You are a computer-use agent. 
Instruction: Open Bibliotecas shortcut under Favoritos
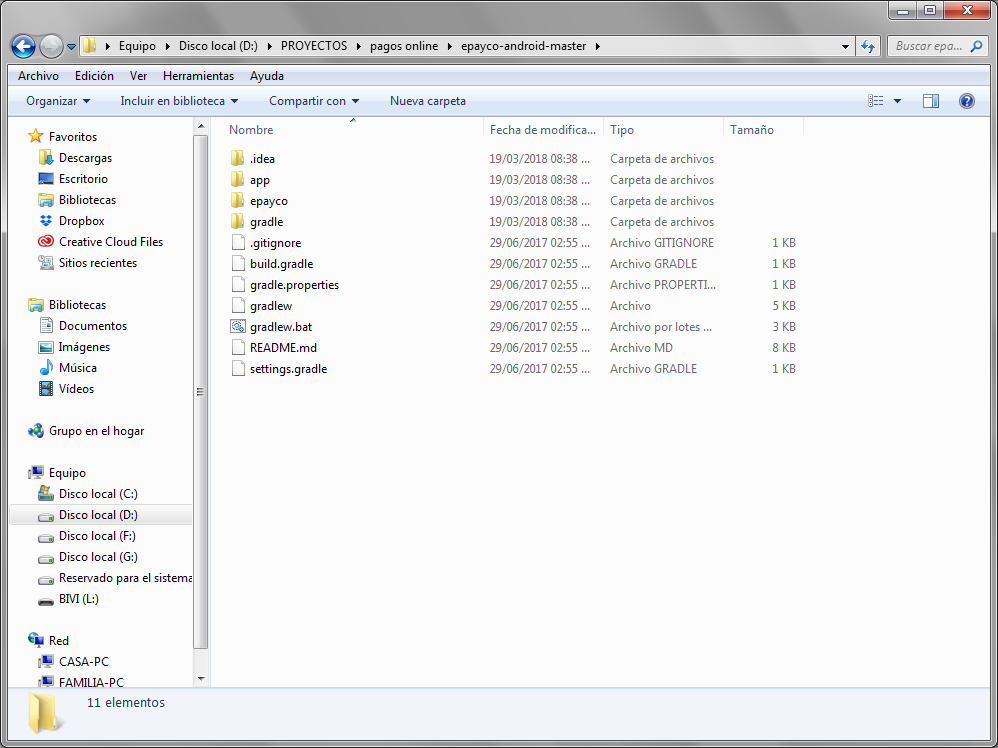pos(87,199)
